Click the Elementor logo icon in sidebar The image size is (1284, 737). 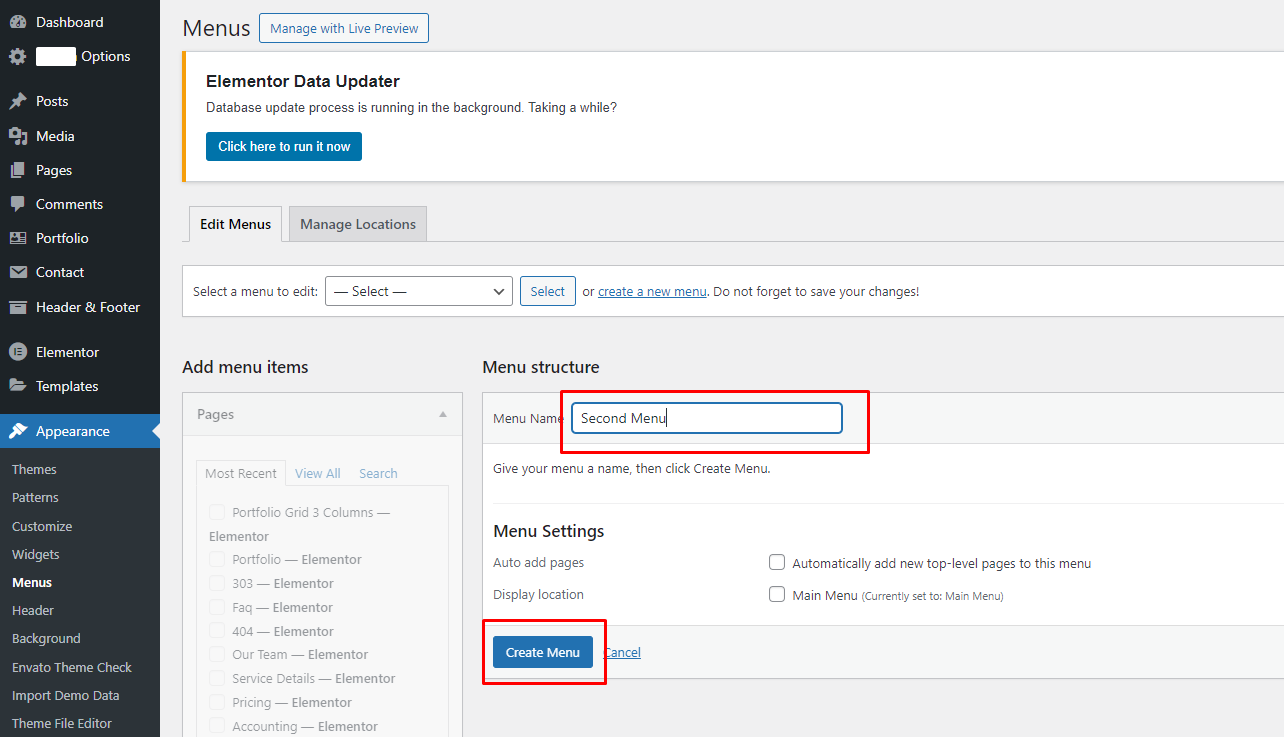tap(18, 352)
